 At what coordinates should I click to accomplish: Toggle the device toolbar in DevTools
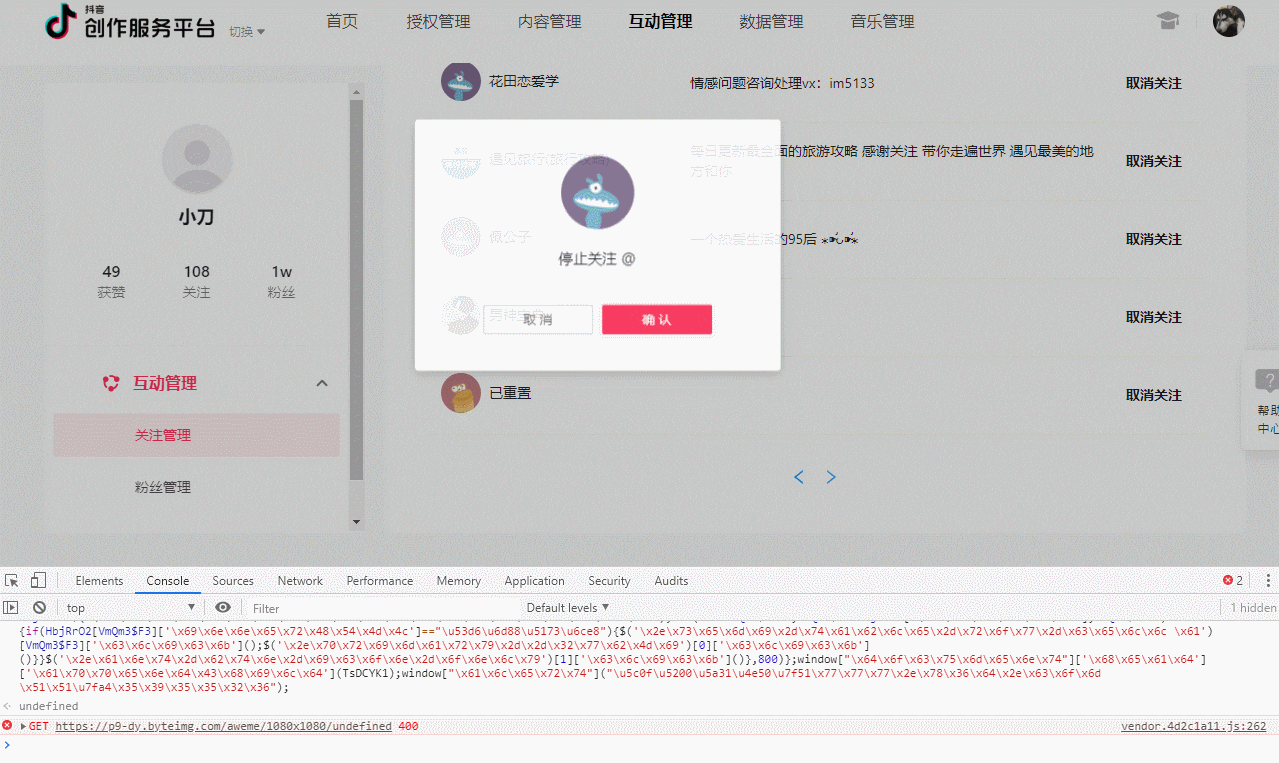pyautogui.click(x=38, y=580)
